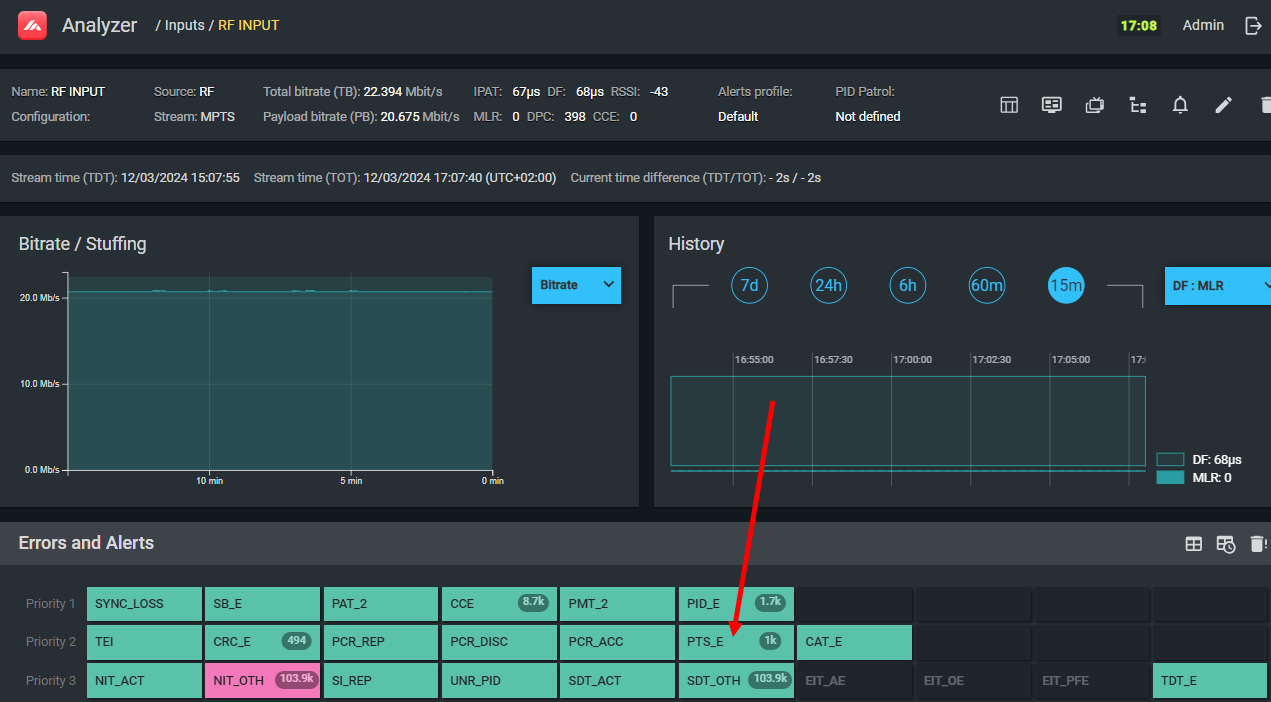Click the pink NIT_OTH alert tile
This screenshot has width=1271, height=702.
[x=262, y=680]
